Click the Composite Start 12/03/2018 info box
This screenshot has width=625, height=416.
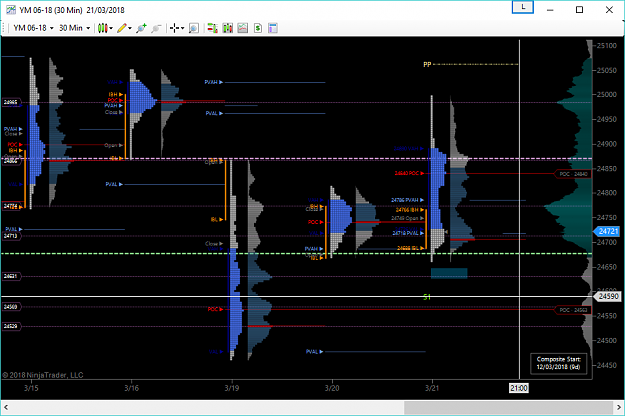(x=558, y=363)
